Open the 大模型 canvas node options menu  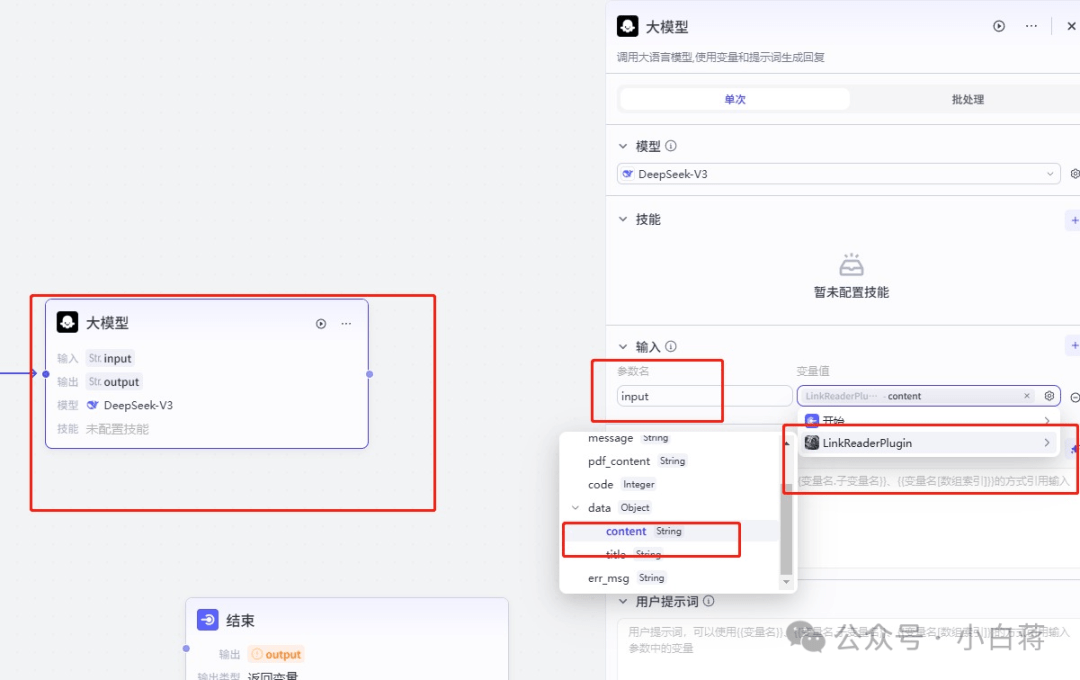(x=346, y=324)
